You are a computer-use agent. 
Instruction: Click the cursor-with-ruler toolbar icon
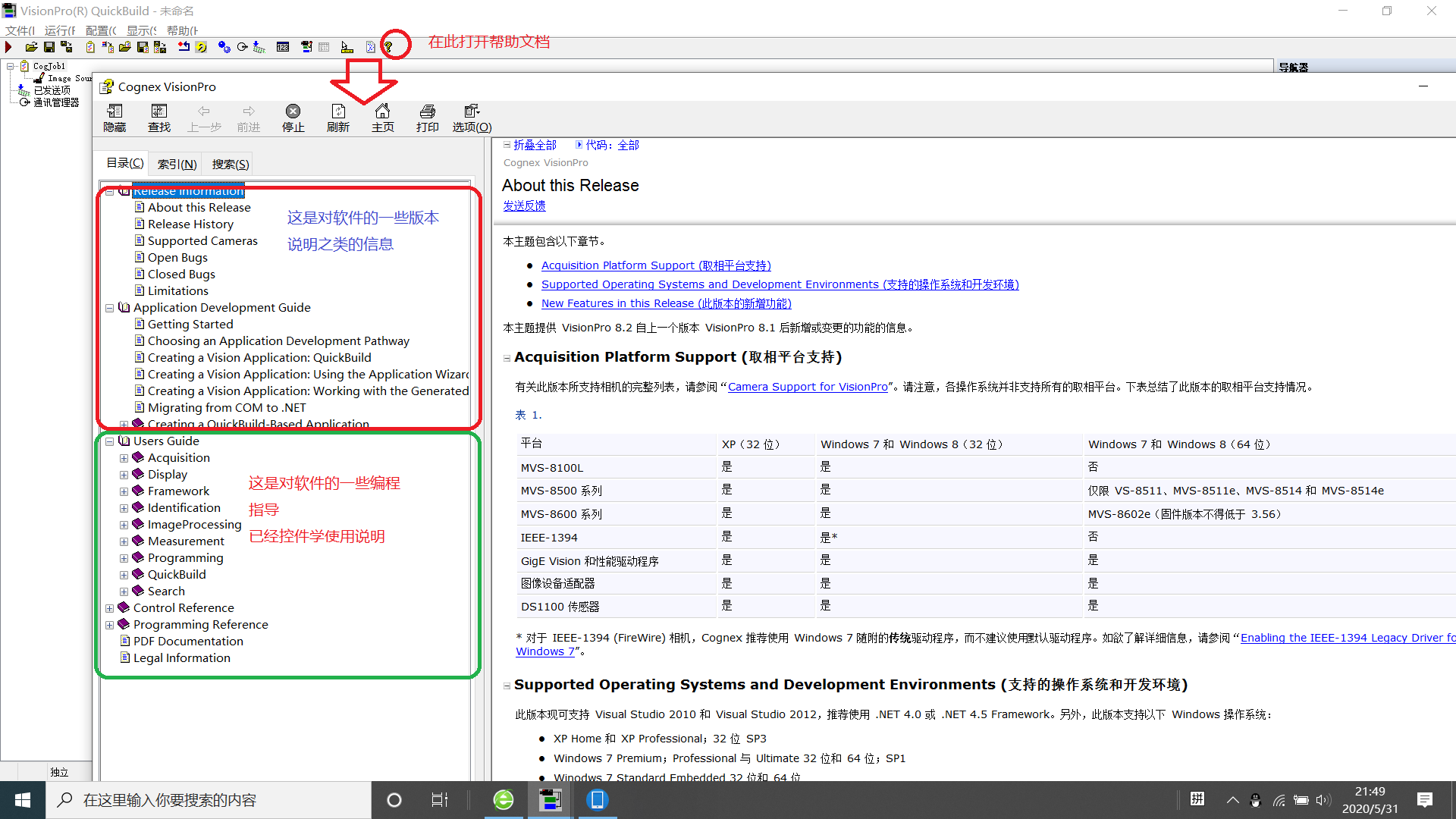(347, 47)
